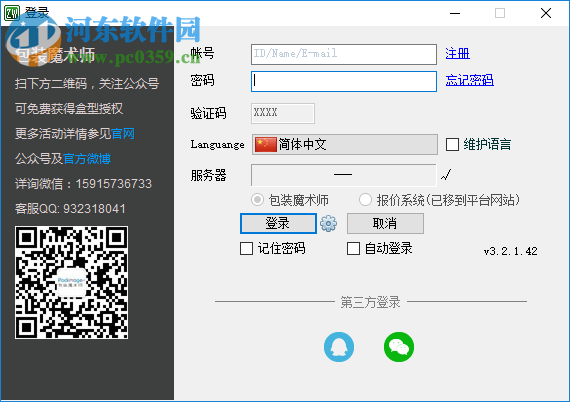Viewport: 570px width, 402px height.
Task: Click the China flag icon in the language selector
Action: point(265,144)
